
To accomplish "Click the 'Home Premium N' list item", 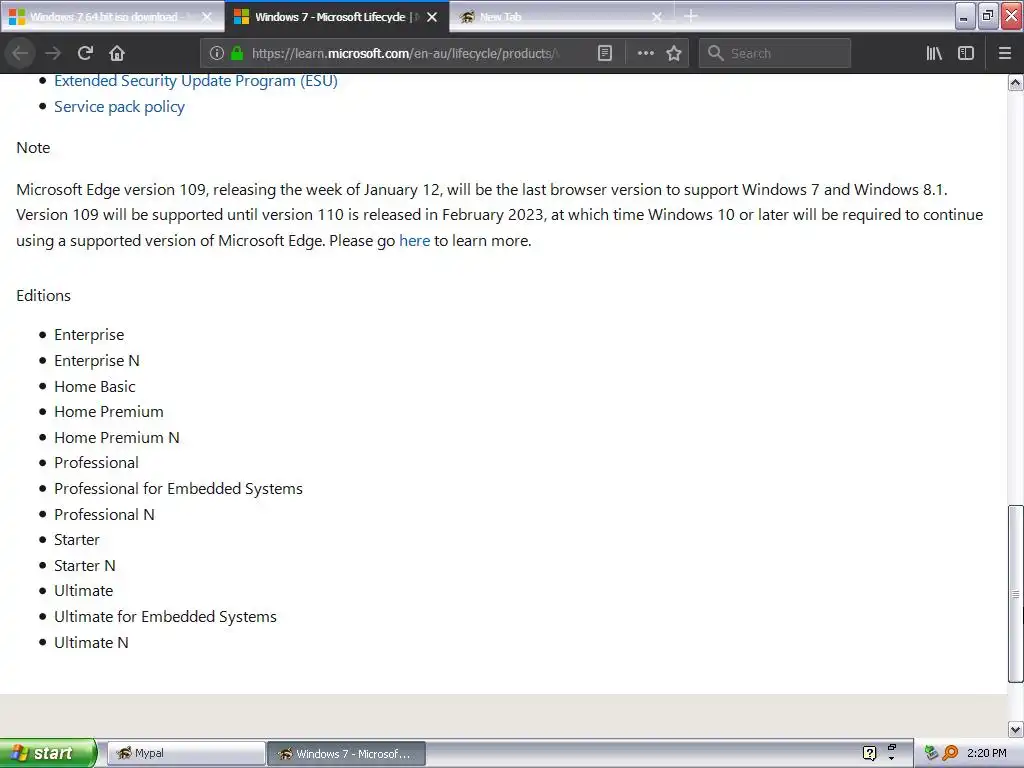I will pos(117,438).
